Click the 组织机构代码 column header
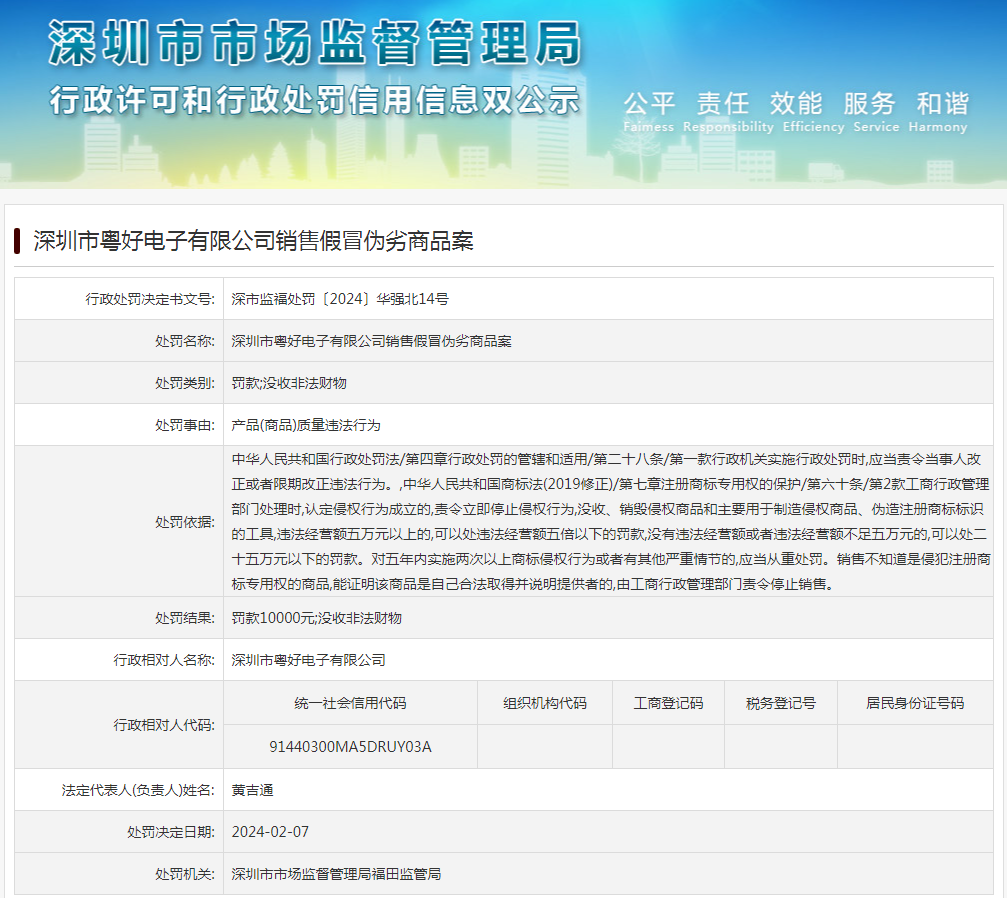The width and height of the screenshot is (1007, 898). tap(544, 703)
